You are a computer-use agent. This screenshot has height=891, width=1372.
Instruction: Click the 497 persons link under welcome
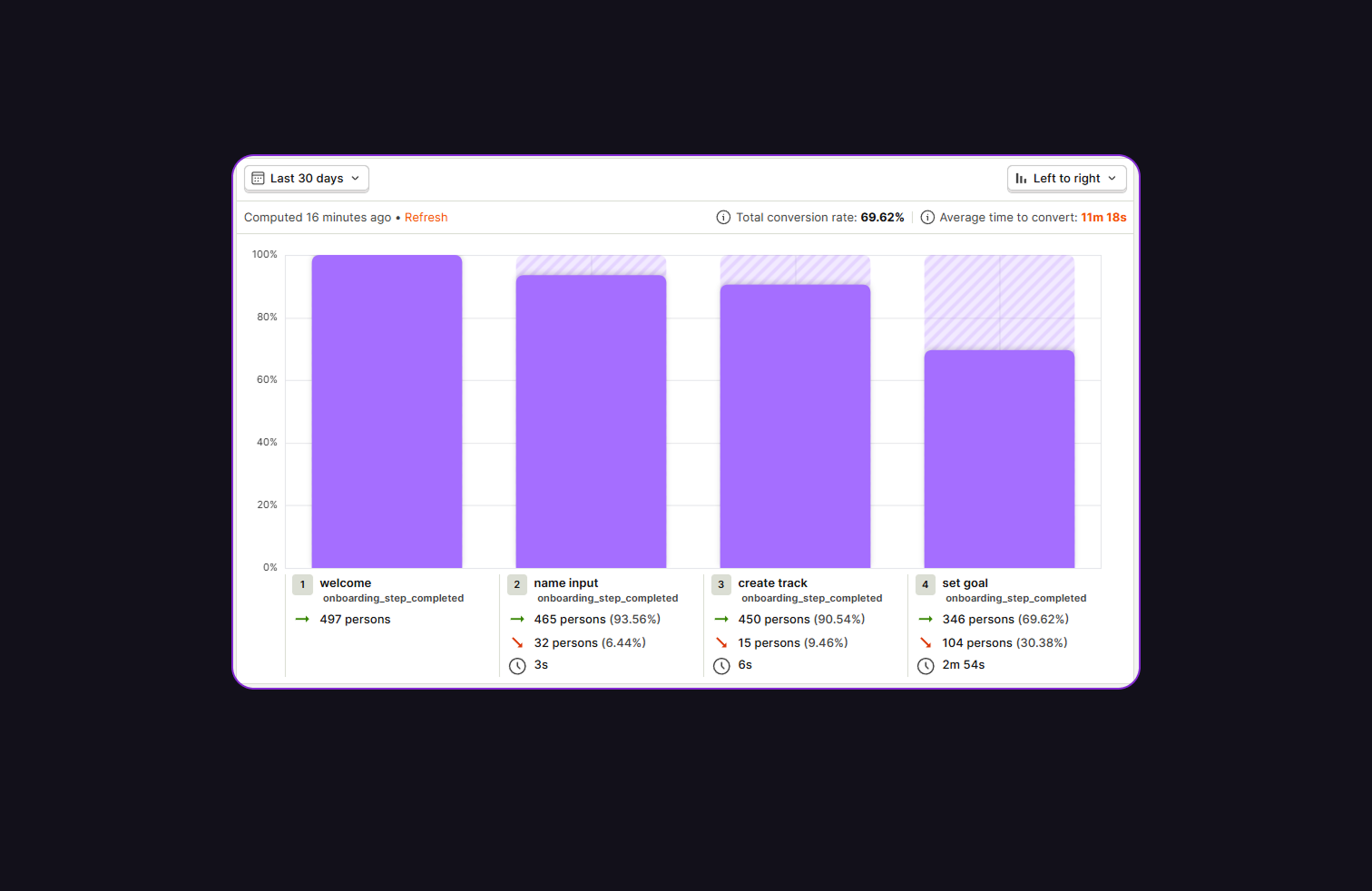point(355,620)
